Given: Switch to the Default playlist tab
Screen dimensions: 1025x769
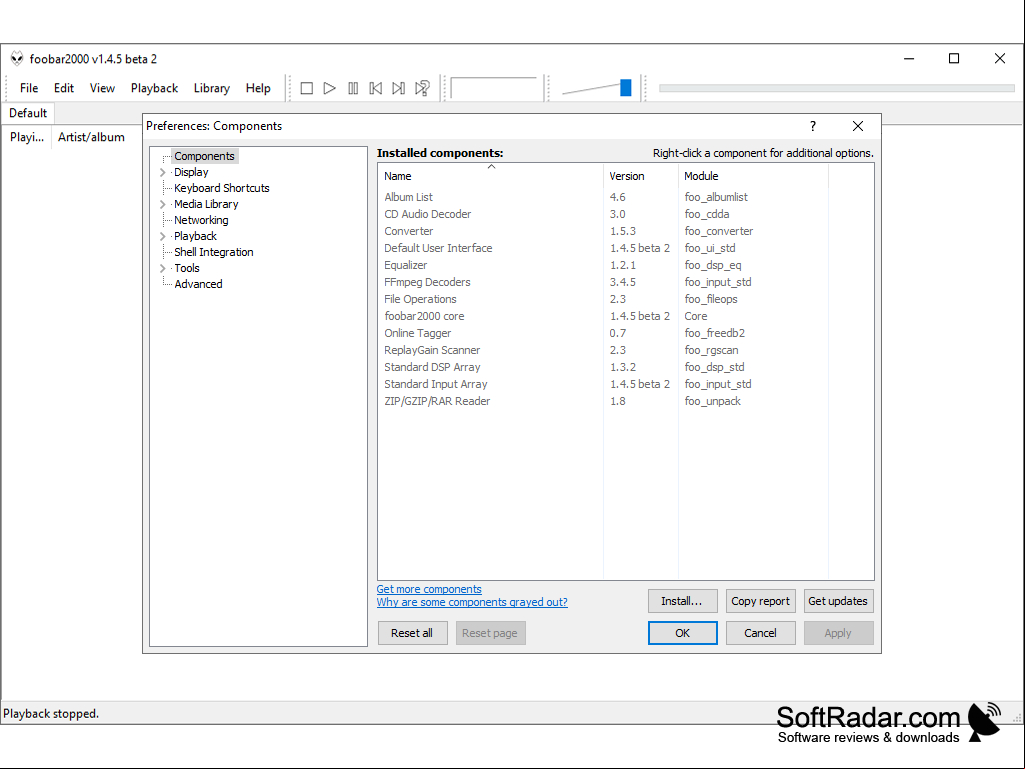Looking at the screenshot, I should pos(28,113).
